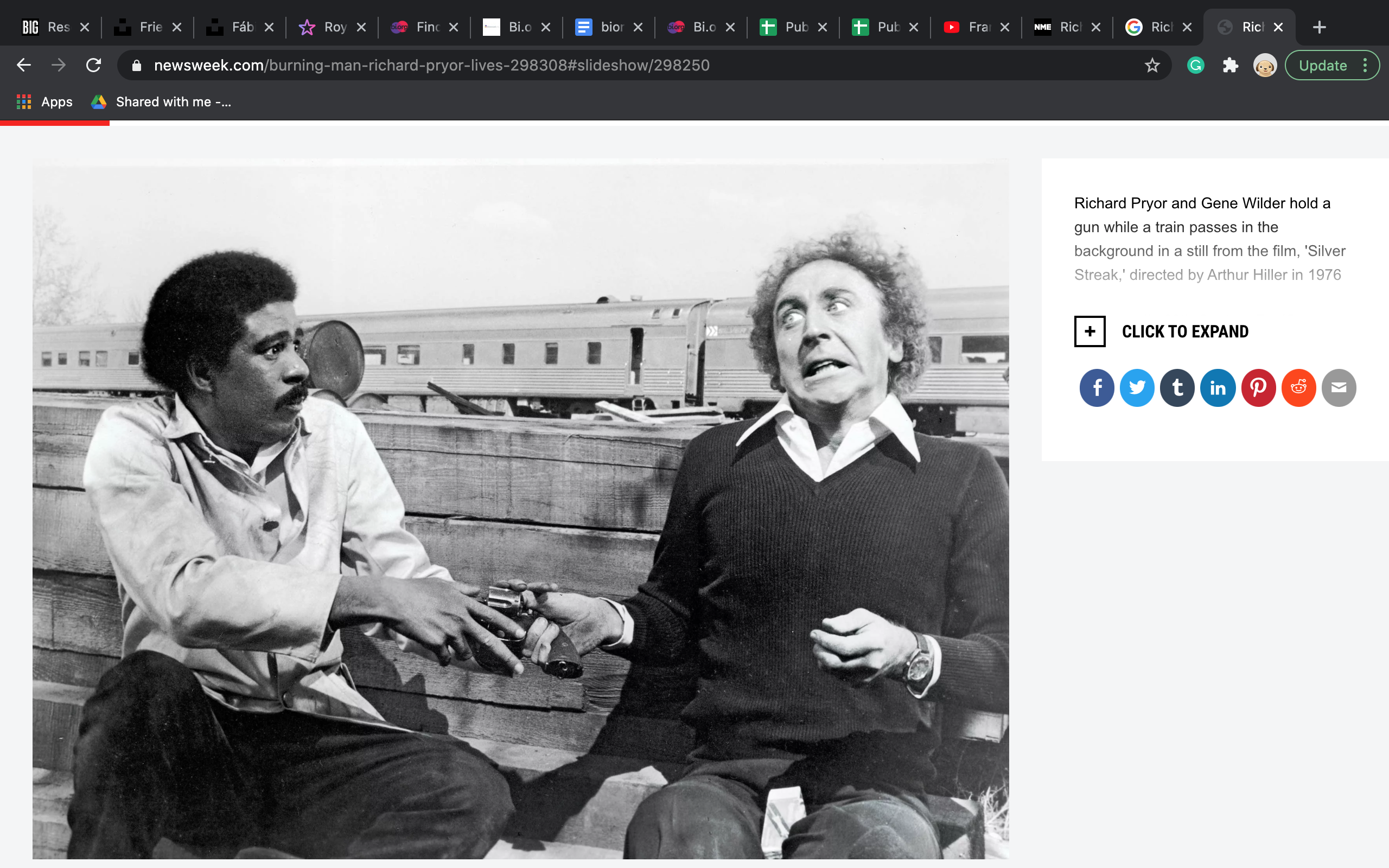Click the Update browser button
Image resolution: width=1389 pixels, height=868 pixels.
click(1323, 65)
